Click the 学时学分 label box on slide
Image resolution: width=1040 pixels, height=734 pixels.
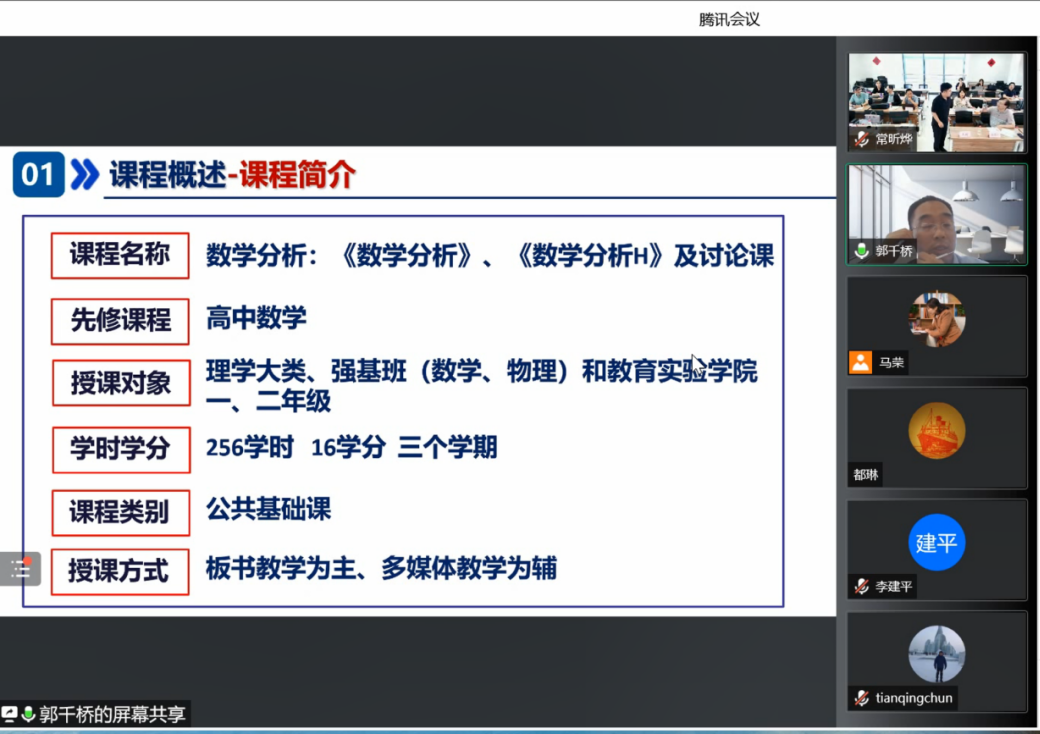(120, 449)
